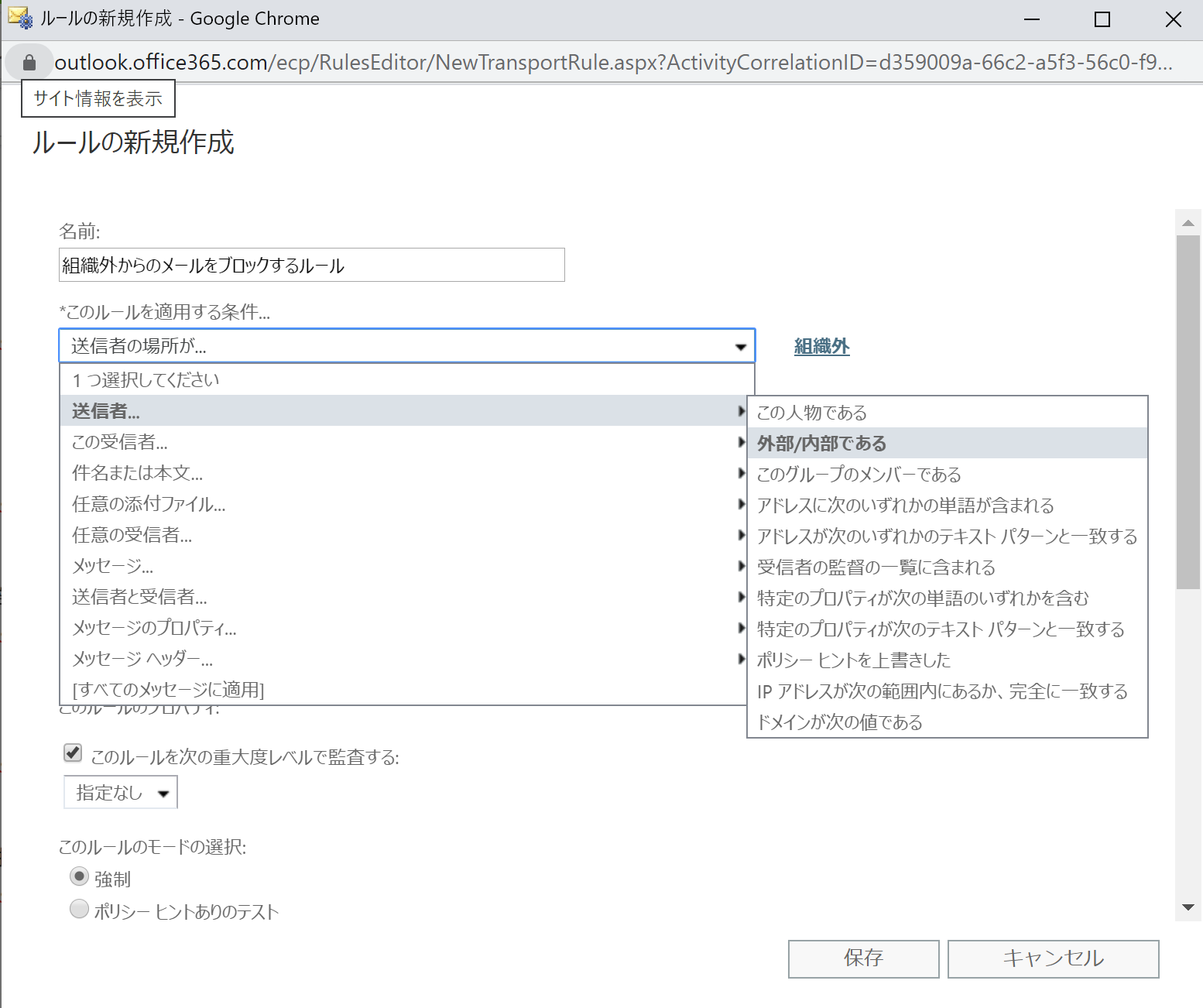Viewport: 1203px width, 1008px height.
Task: Expand submenu arrow for 送信者と受信者
Action: (742, 596)
